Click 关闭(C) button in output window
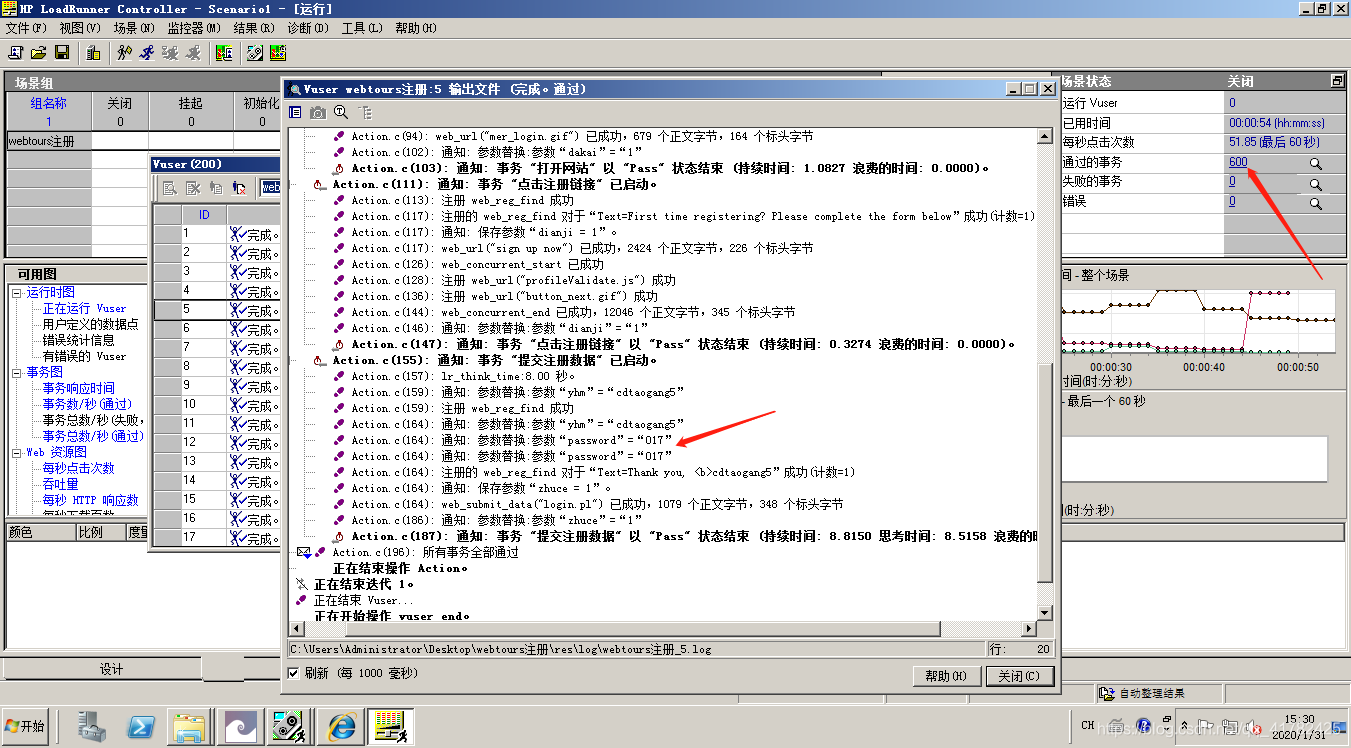Image resolution: width=1351 pixels, height=748 pixels. point(1019,676)
